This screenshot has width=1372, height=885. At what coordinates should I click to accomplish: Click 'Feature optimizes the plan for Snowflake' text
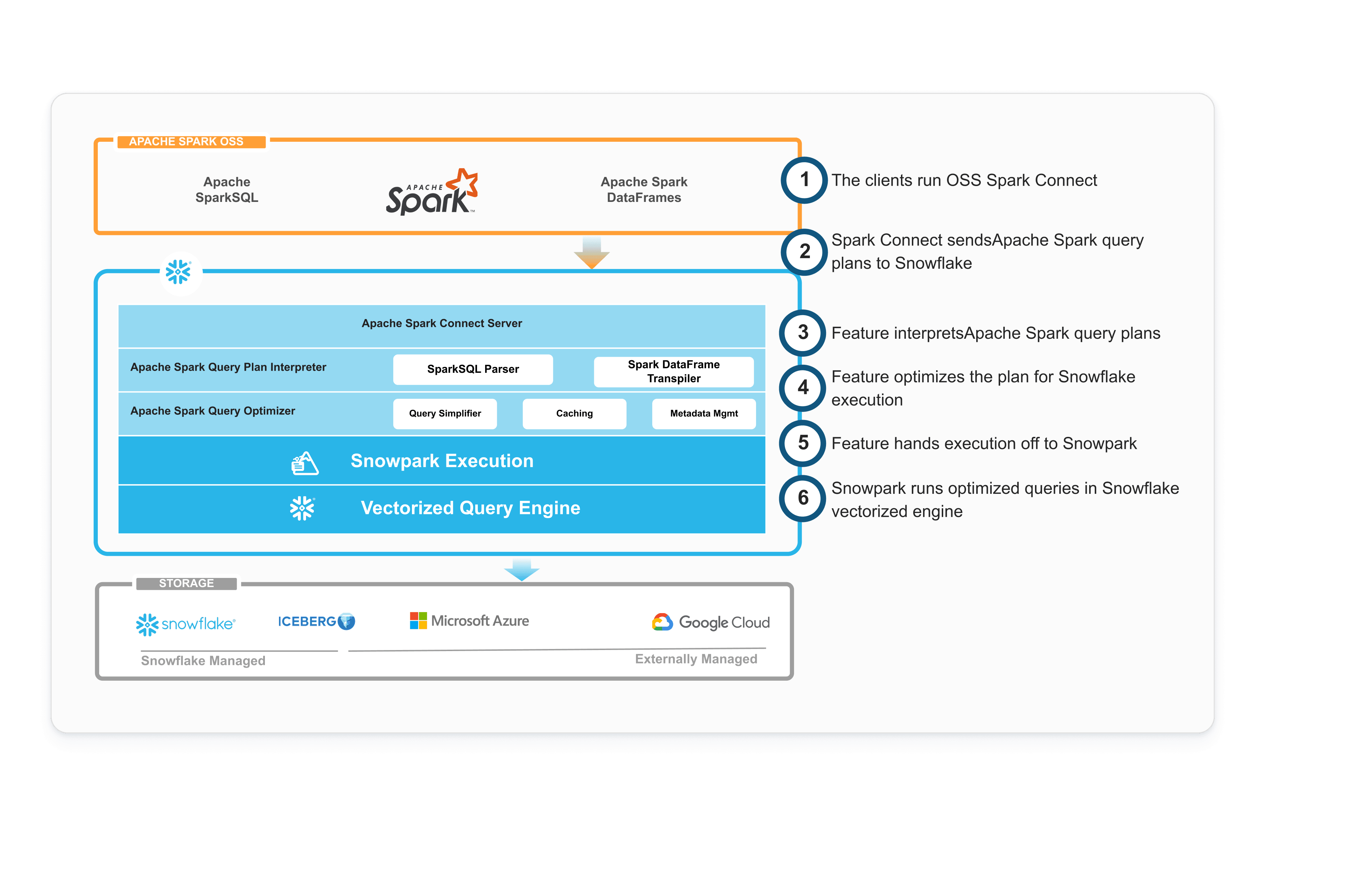(983, 388)
